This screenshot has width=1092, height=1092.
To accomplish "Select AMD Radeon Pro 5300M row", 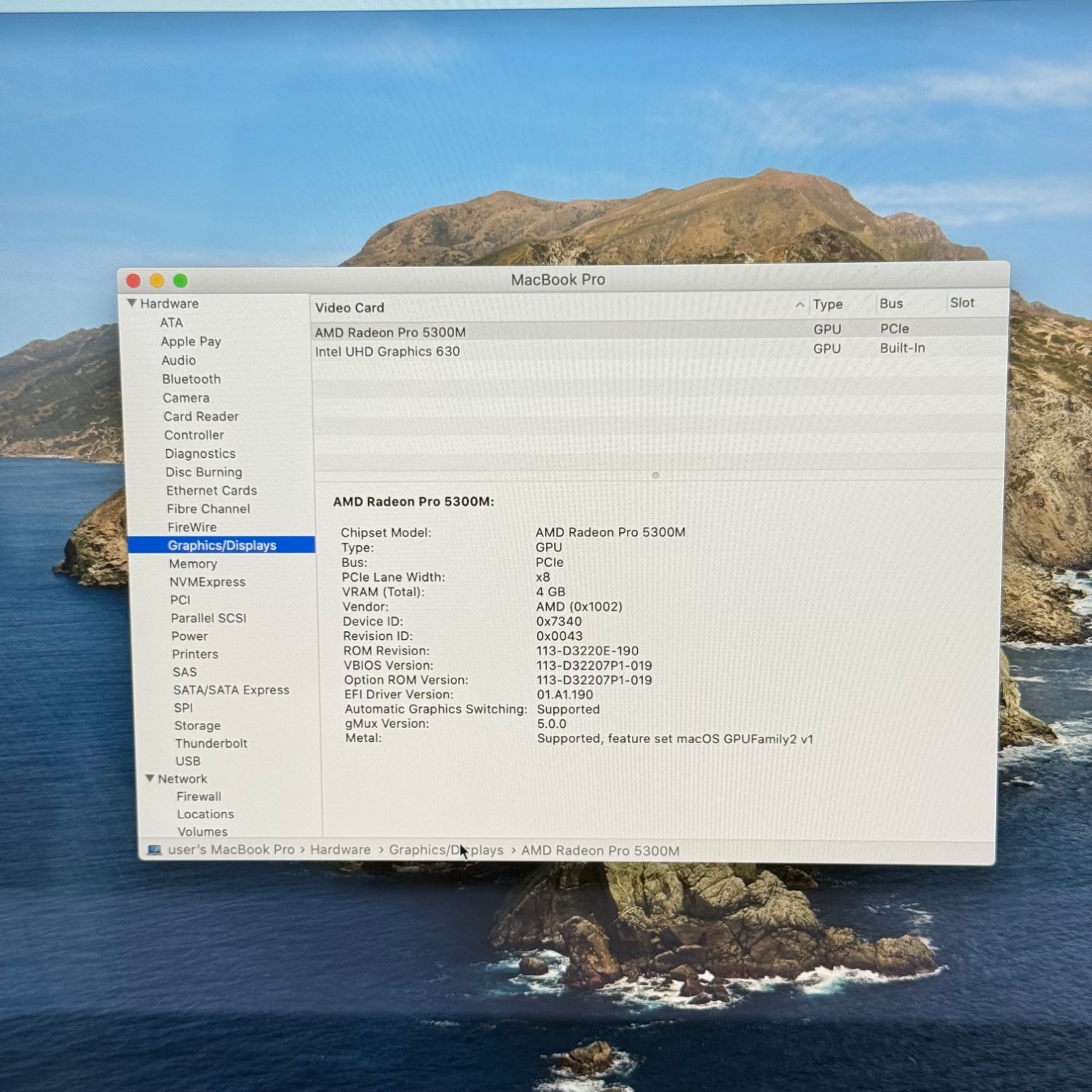I will (x=390, y=333).
